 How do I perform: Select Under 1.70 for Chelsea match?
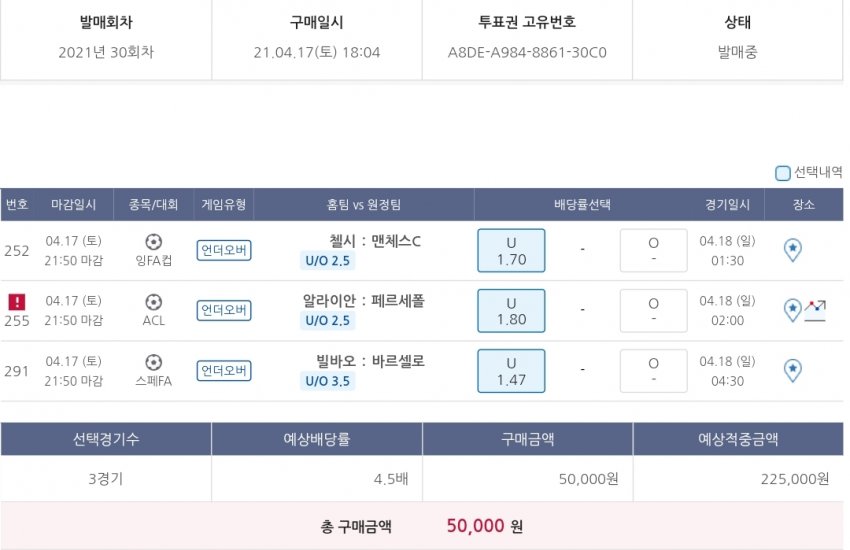(511, 251)
